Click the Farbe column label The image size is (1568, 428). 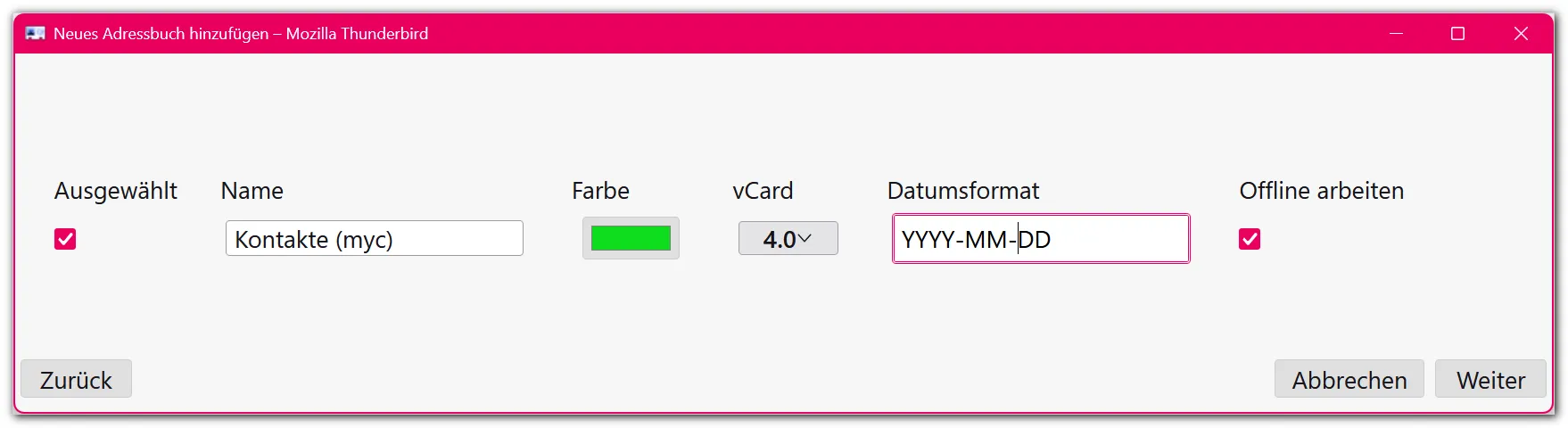(x=600, y=191)
